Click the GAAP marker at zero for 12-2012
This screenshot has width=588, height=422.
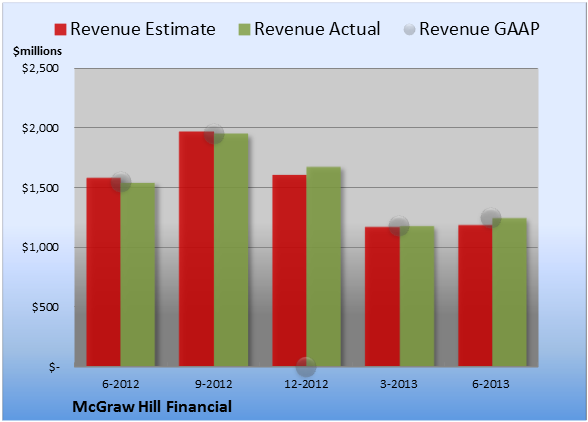coord(306,366)
